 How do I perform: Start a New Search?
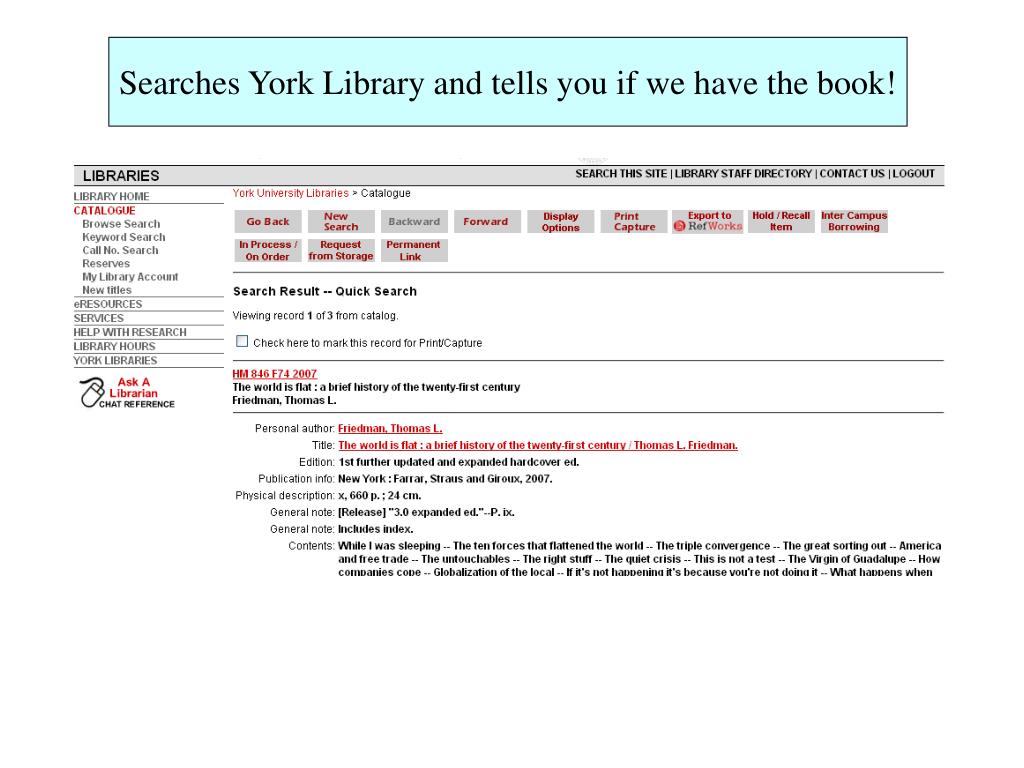tap(341, 221)
